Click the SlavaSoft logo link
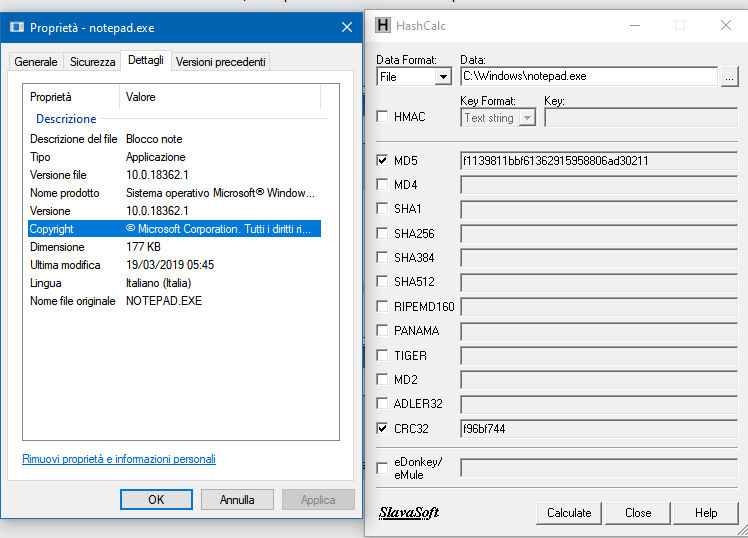Viewport: 748px width, 538px height. 409,513
